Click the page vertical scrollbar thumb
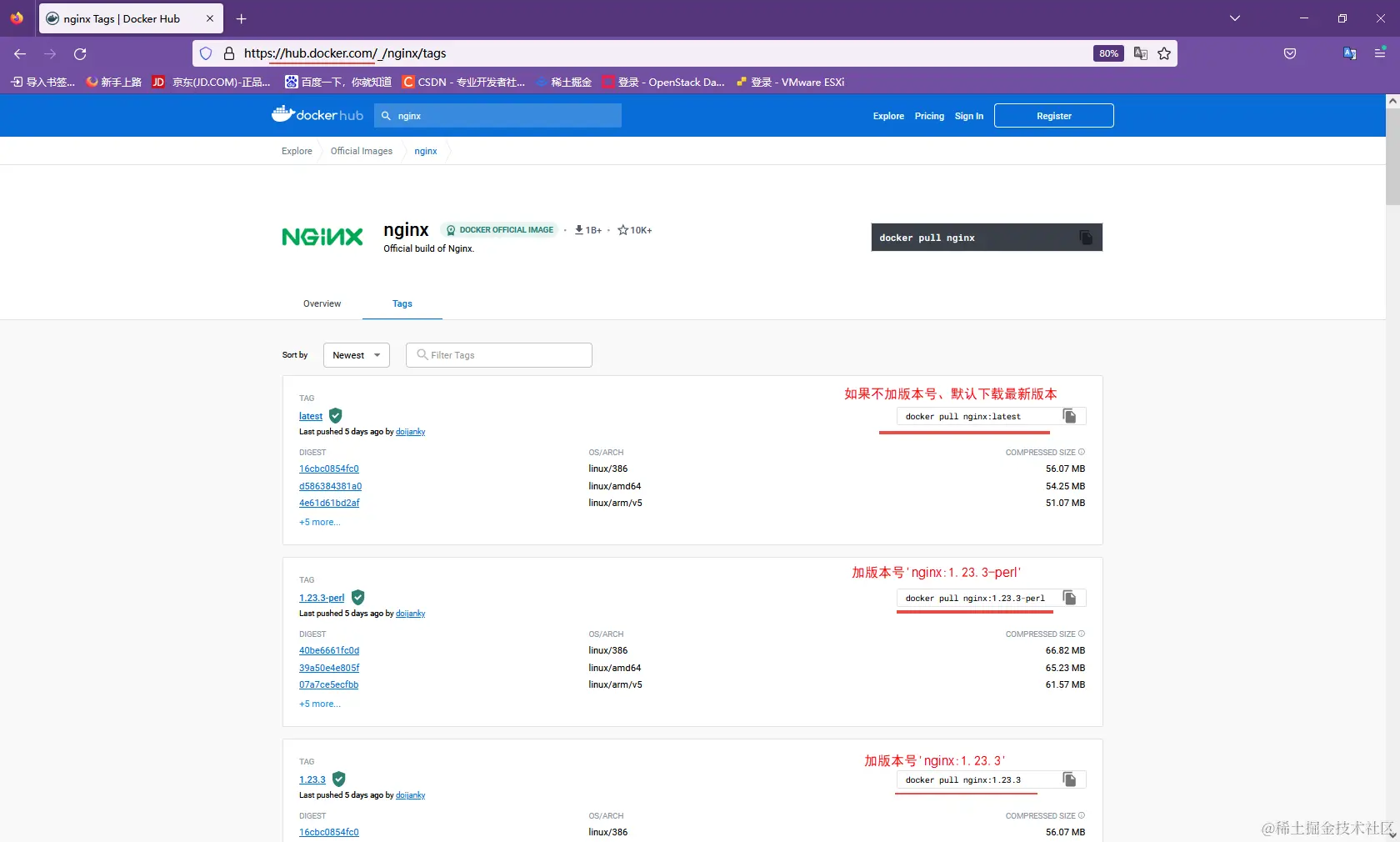The width and height of the screenshot is (1400, 842). click(1392, 157)
